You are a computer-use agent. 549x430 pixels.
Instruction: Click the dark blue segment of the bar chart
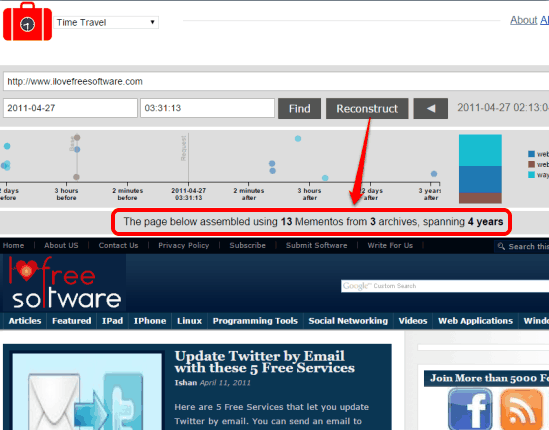[480, 179]
